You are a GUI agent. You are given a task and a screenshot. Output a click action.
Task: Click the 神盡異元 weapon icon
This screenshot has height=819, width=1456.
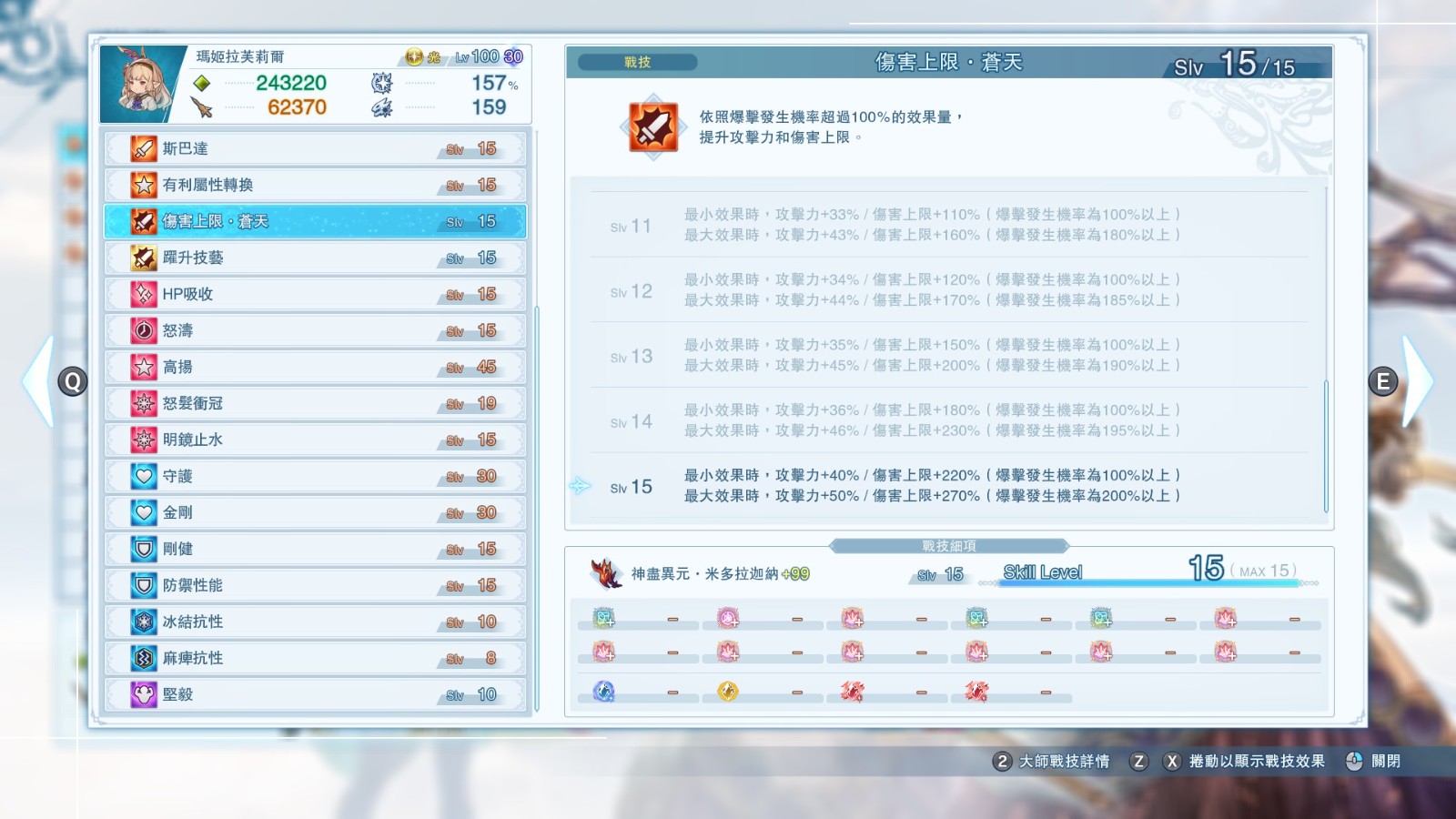pyautogui.click(x=606, y=573)
